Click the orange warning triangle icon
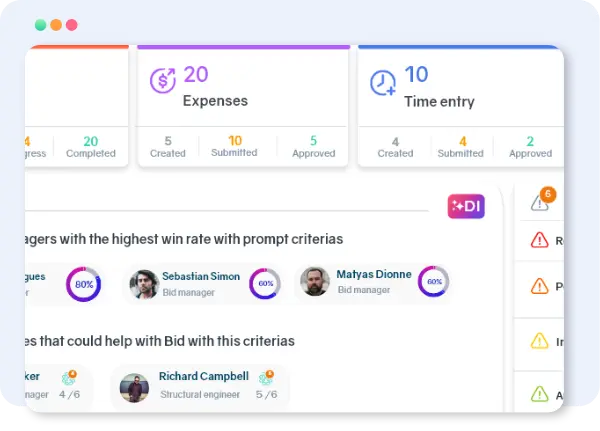600x431 pixels. click(x=540, y=287)
